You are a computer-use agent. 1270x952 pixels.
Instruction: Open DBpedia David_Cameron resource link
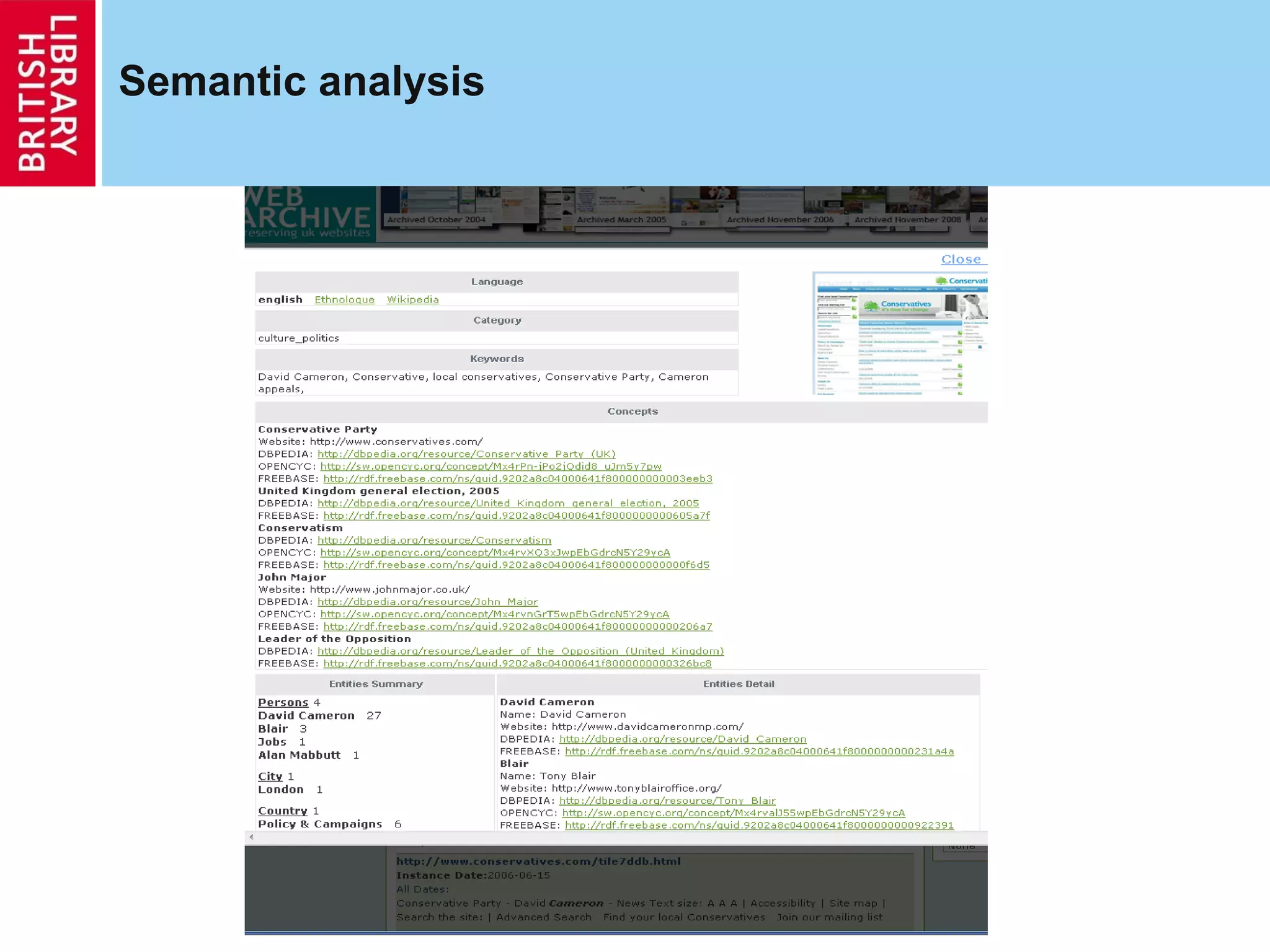coord(683,739)
